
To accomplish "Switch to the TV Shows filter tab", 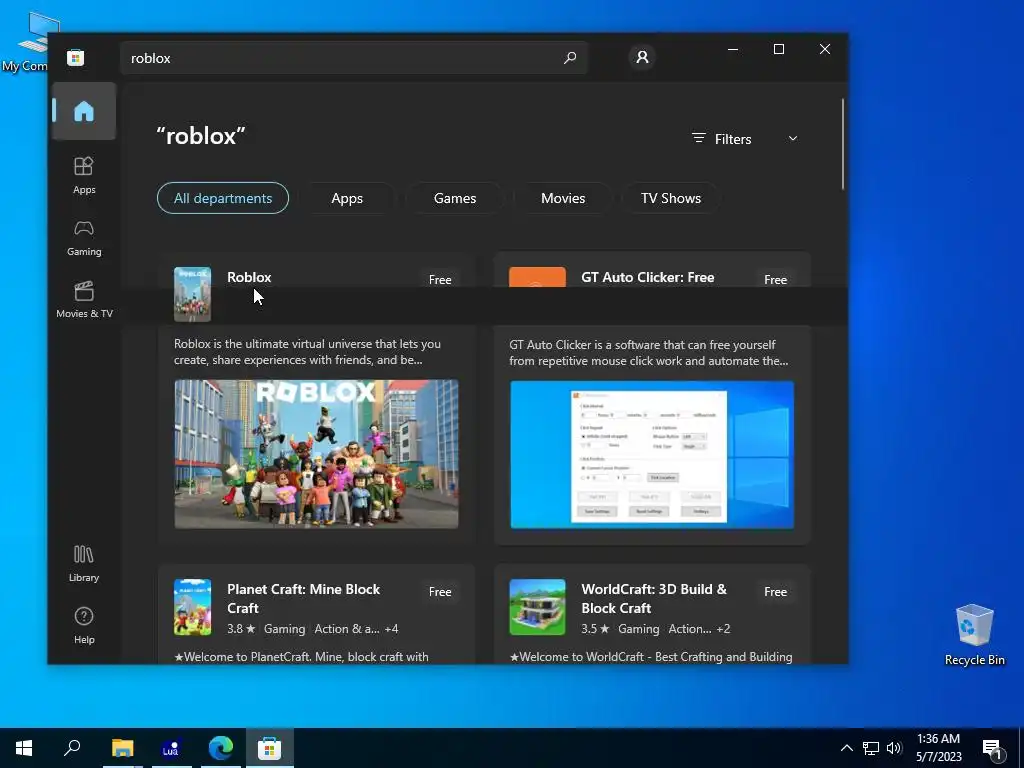I will [x=671, y=198].
